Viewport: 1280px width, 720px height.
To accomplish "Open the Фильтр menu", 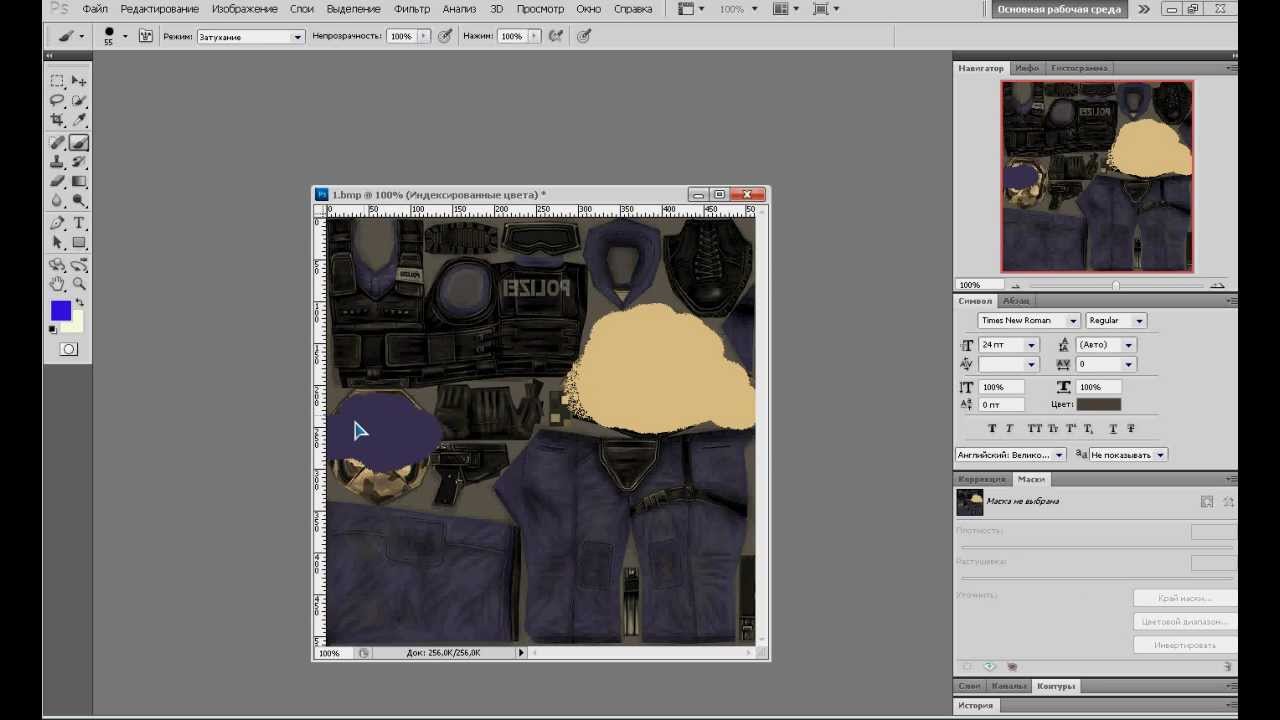I will click(412, 9).
